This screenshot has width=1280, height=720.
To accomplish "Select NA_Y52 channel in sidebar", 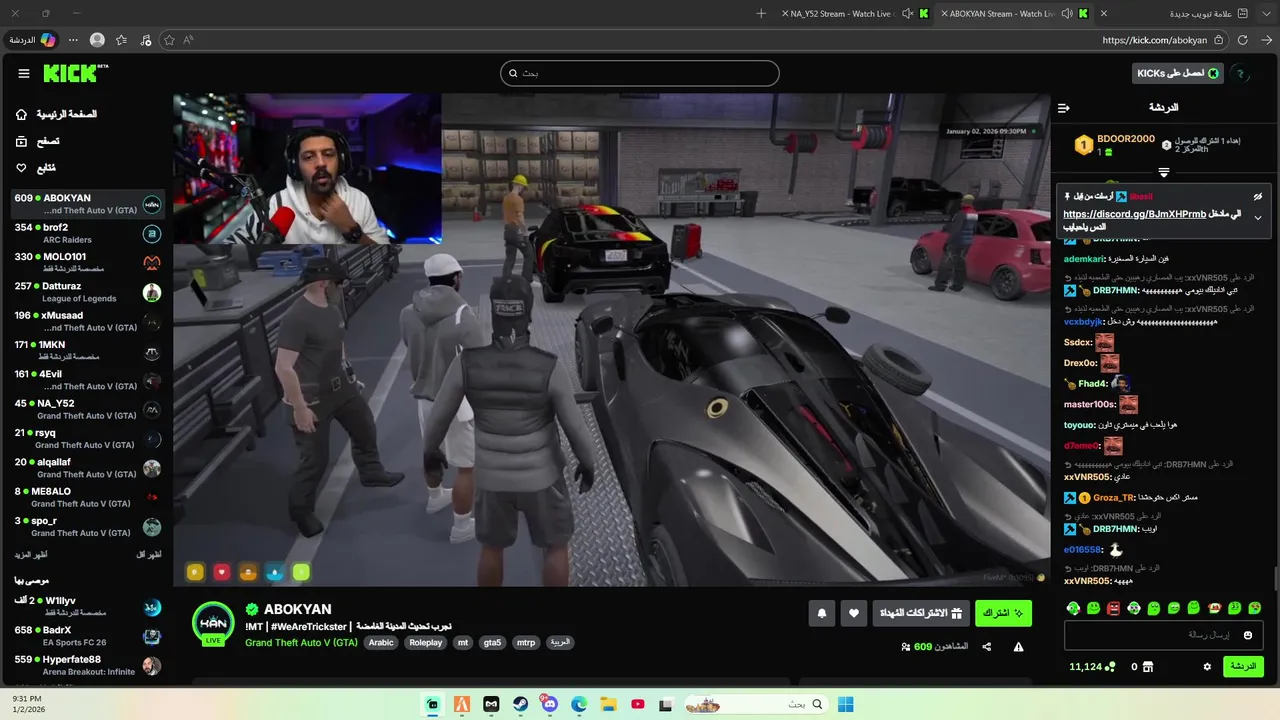I will tap(87, 409).
